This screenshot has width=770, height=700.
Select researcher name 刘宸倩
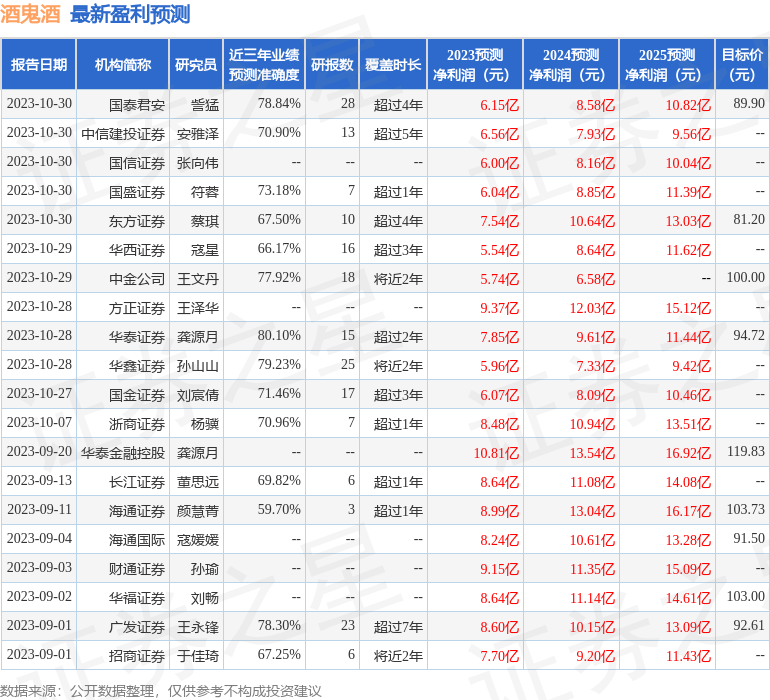coord(198,394)
